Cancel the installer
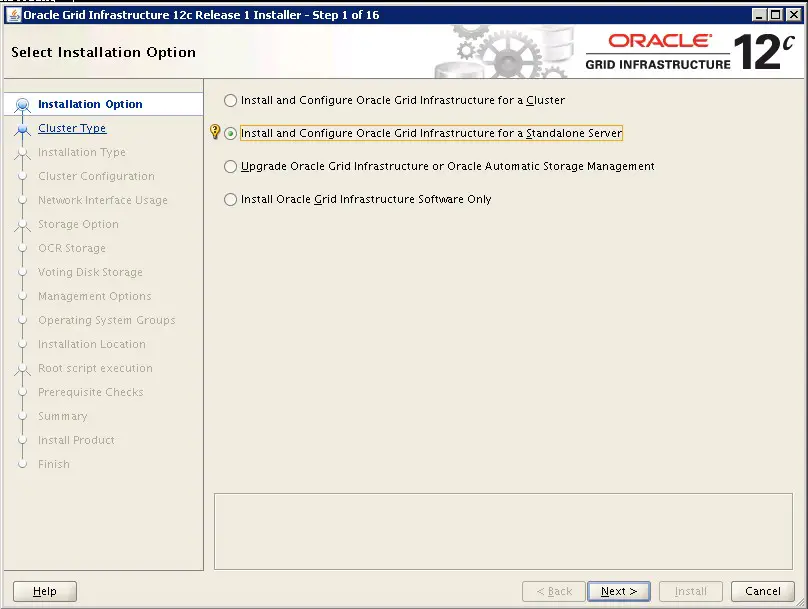The height and width of the screenshot is (609, 808). [x=763, y=591]
